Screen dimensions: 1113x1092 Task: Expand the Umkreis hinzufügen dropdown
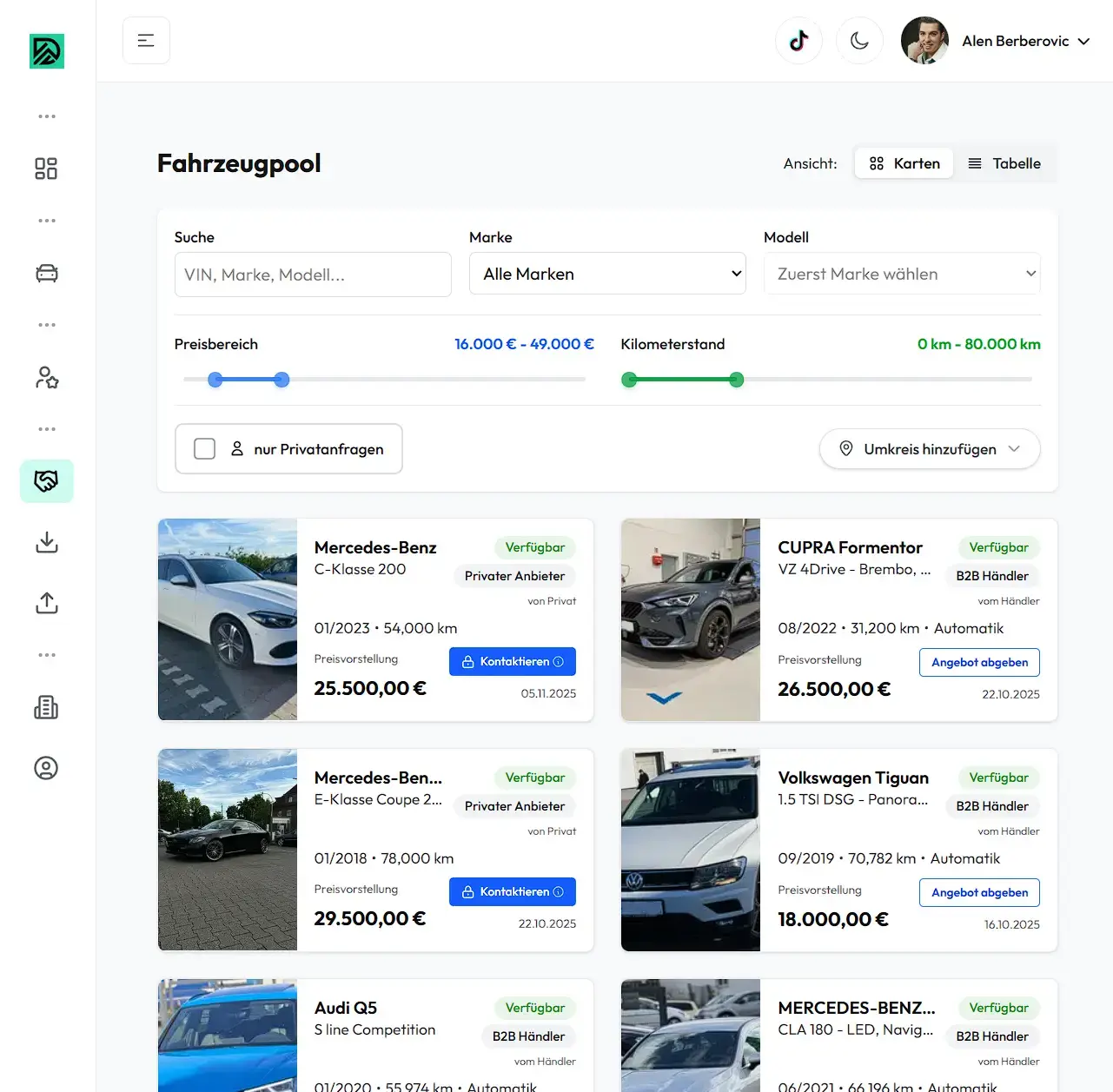pyautogui.click(x=929, y=449)
